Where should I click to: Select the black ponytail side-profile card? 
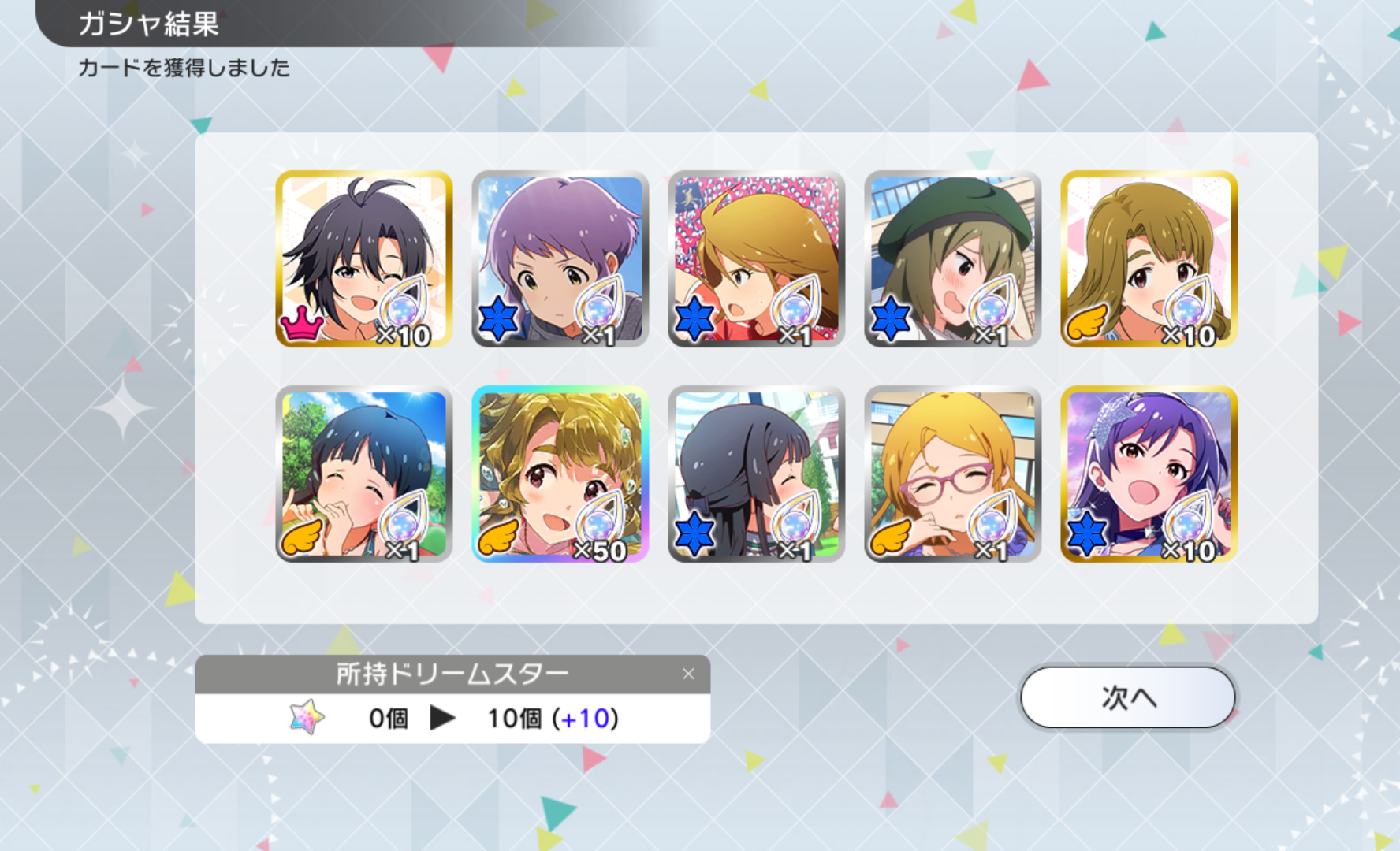757,474
